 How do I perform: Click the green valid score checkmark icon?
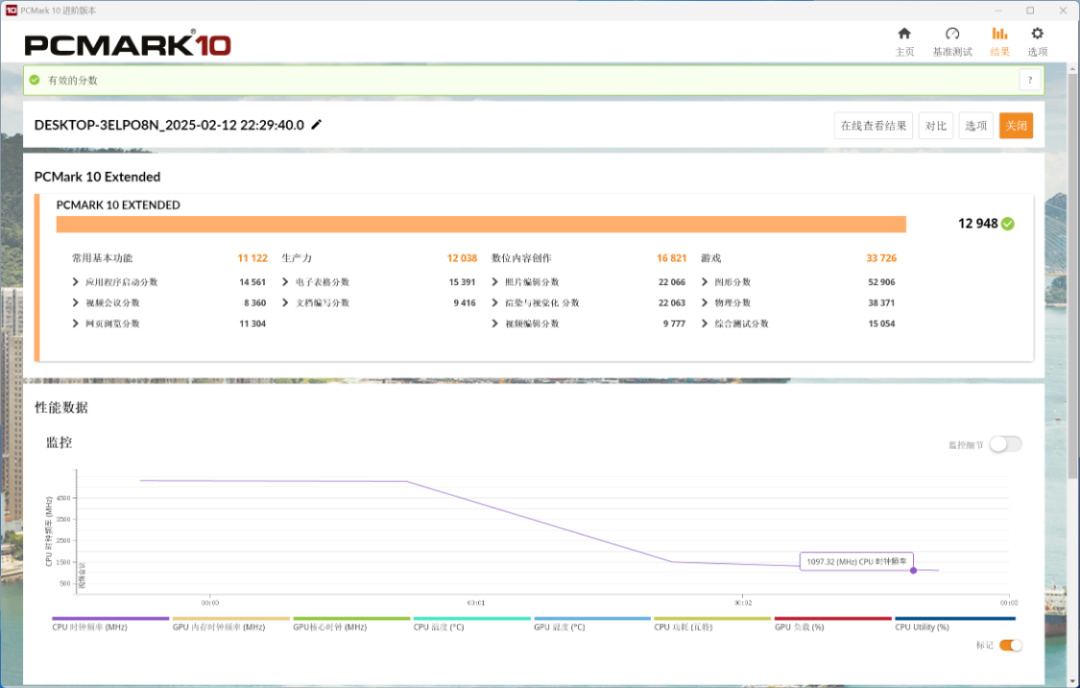34,80
